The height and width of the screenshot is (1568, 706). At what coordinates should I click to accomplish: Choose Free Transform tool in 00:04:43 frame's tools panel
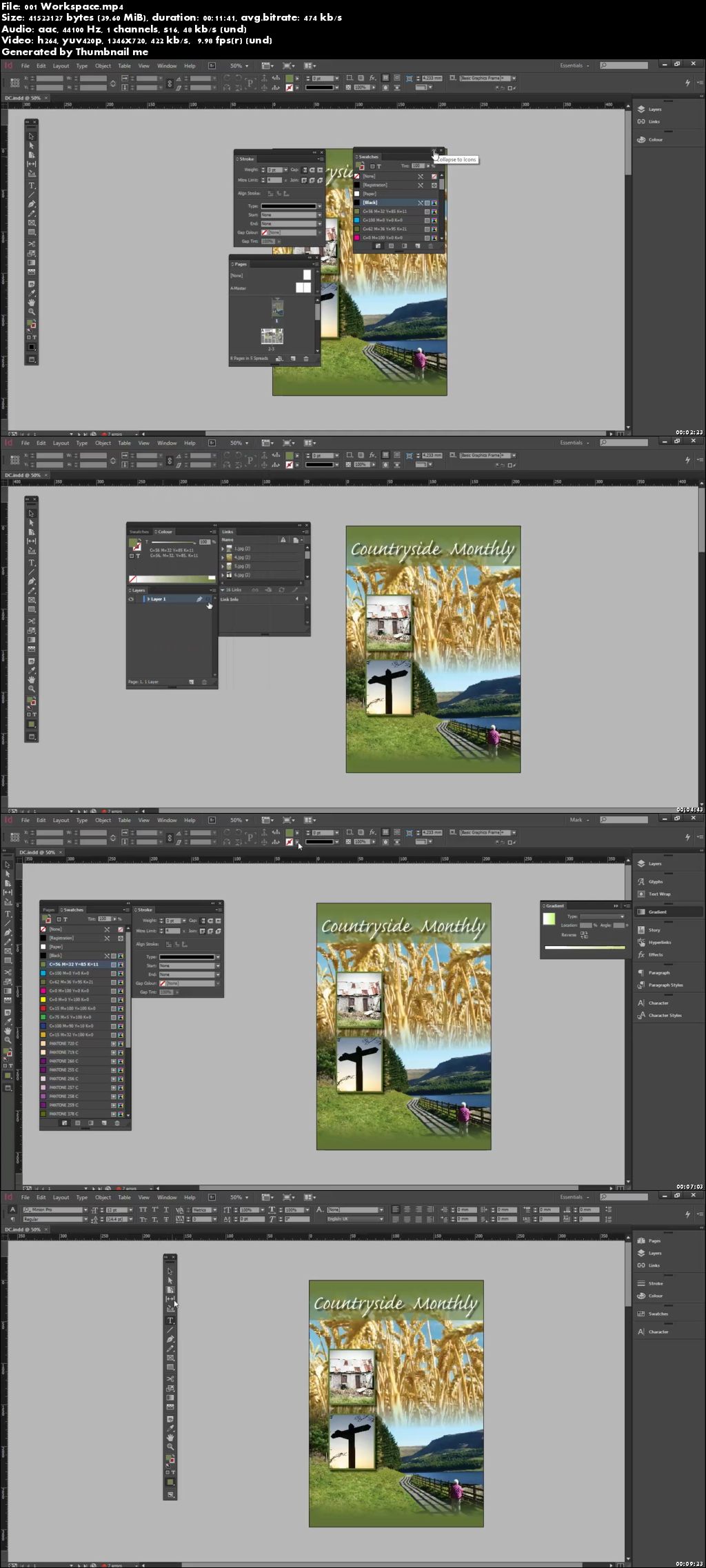[x=31, y=630]
